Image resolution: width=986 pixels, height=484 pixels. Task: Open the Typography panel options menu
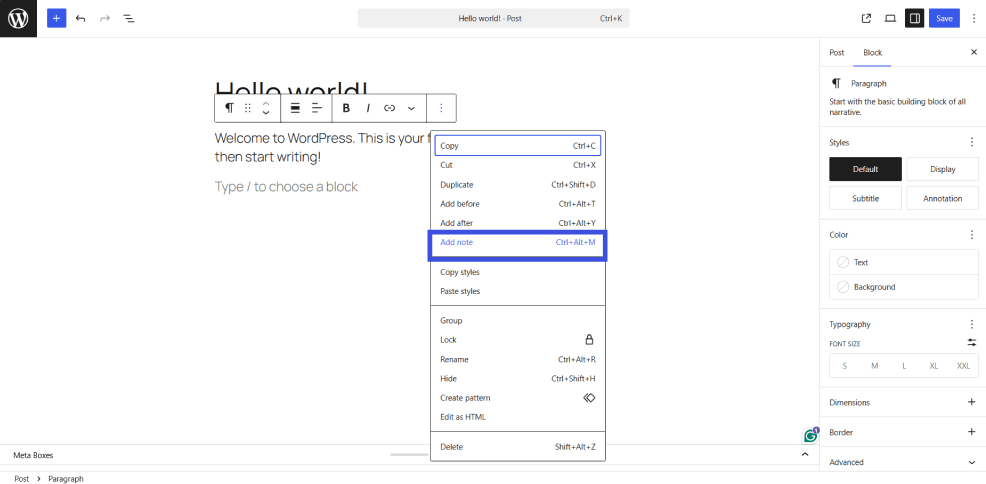click(x=972, y=324)
